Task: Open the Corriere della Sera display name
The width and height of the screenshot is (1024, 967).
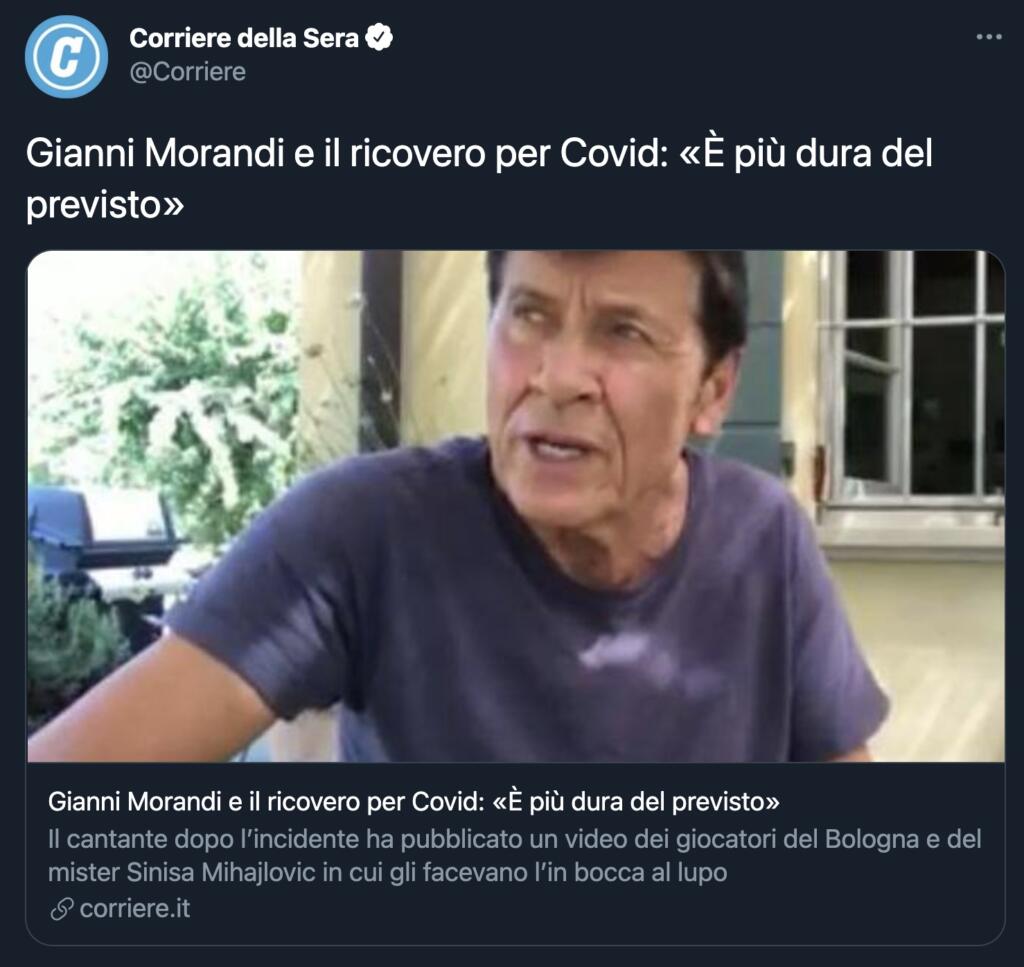Action: coord(244,38)
